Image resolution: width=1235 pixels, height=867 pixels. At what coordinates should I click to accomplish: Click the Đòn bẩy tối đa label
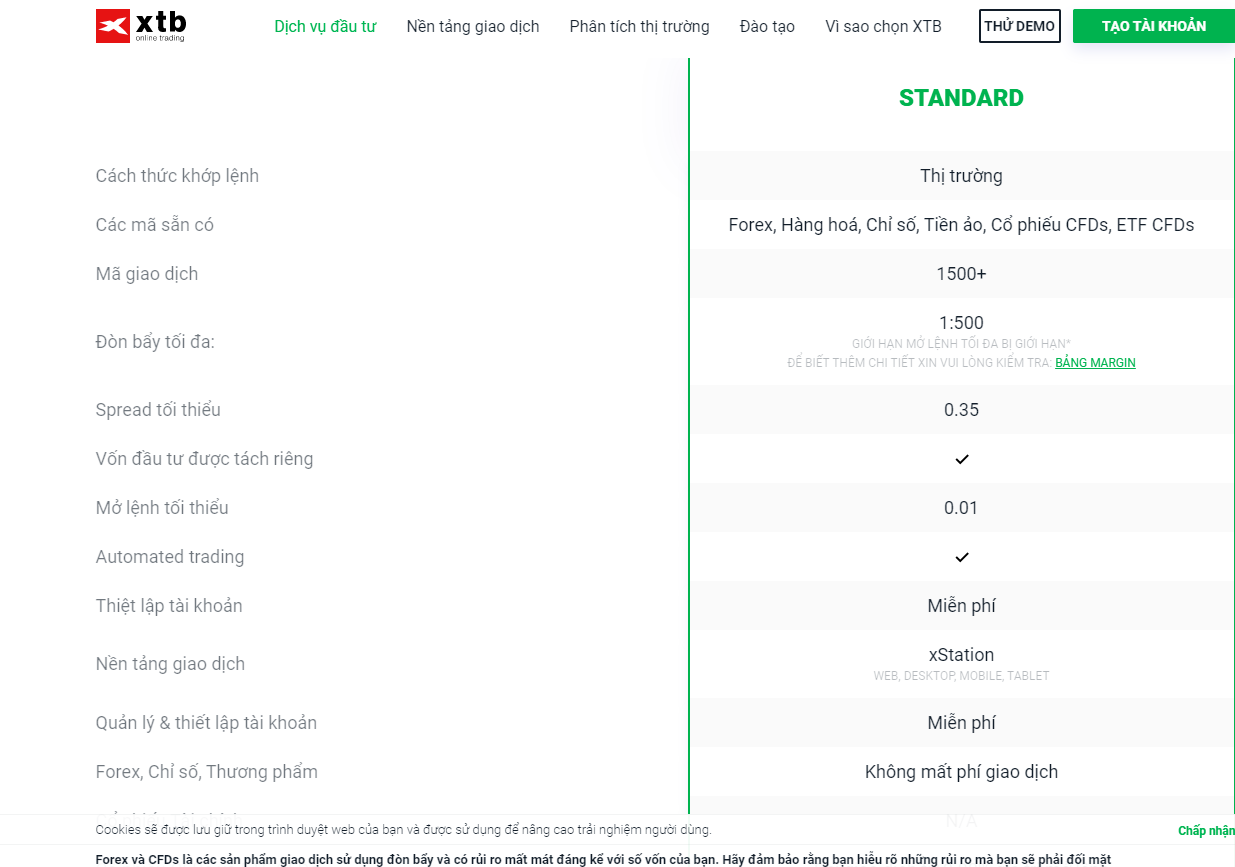pyautogui.click(x=155, y=342)
